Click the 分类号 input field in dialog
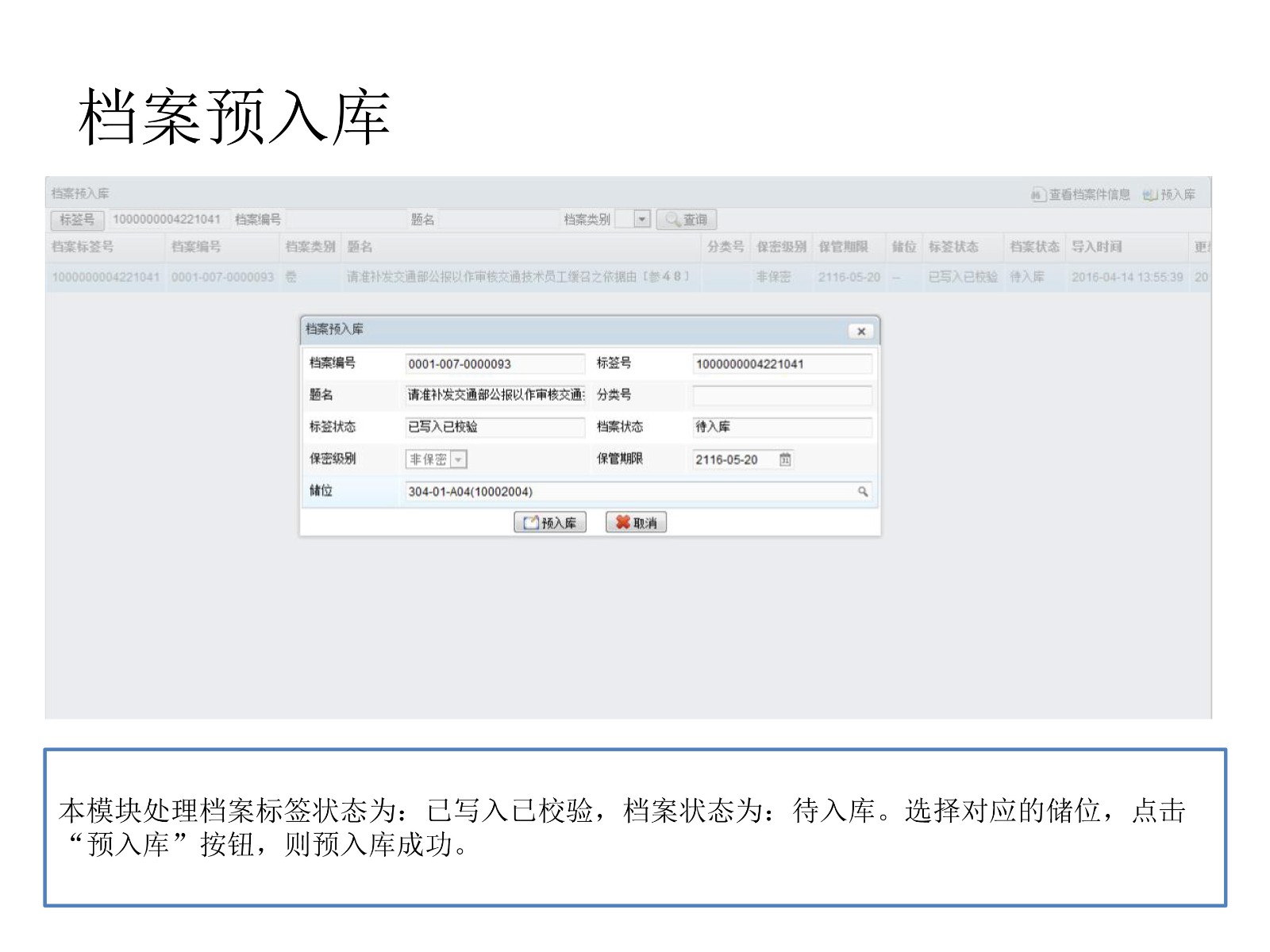Viewport: 1270px width, 952px height. [x=781, y=395]
